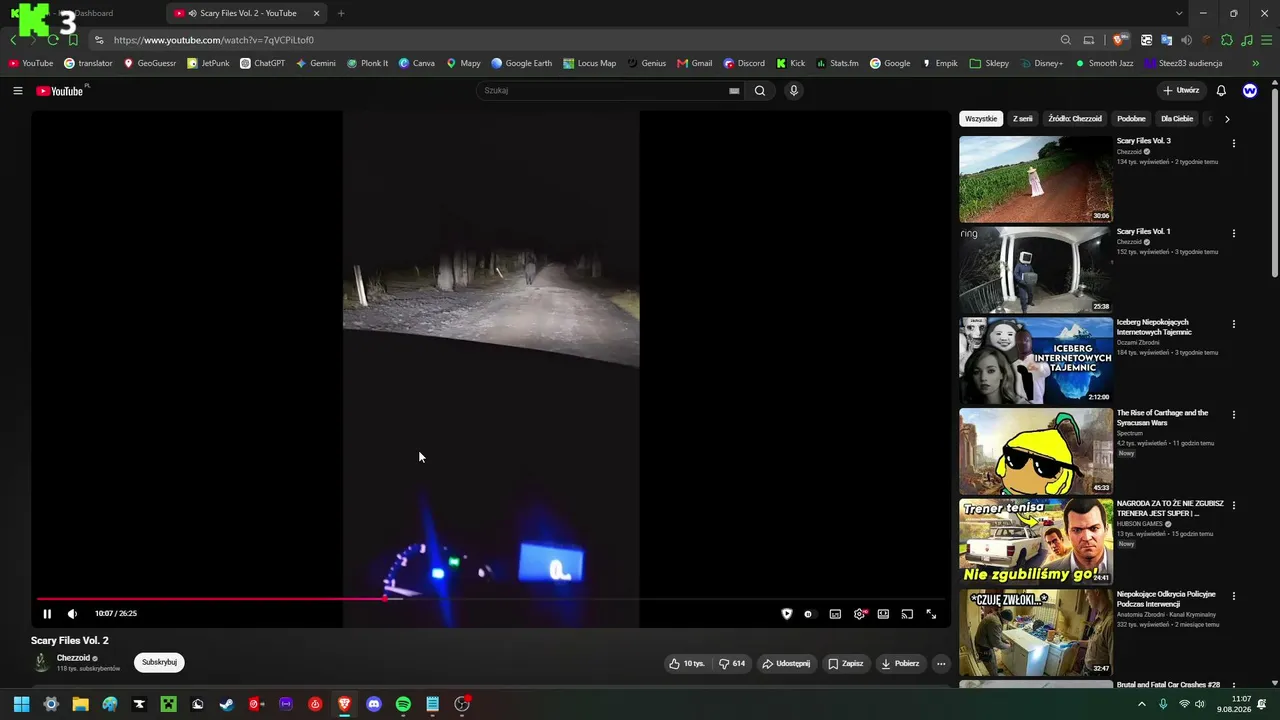Open the Brave Shields icon

(x=1118, y=40)
